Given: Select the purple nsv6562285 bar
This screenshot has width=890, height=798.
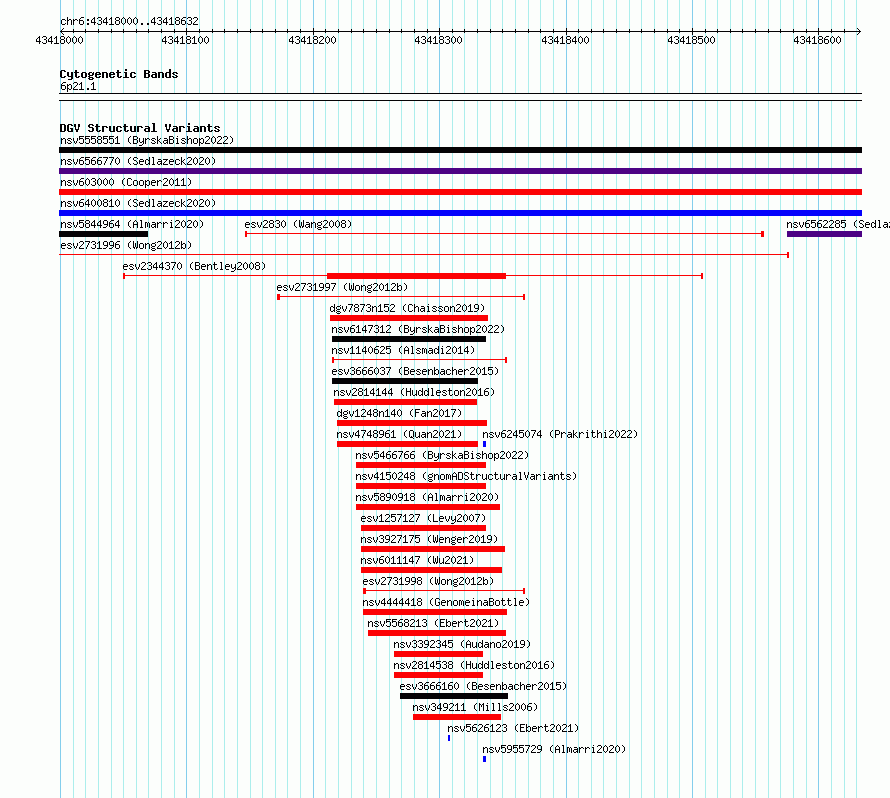Looking at the screenshot, I should click(824, 234).
